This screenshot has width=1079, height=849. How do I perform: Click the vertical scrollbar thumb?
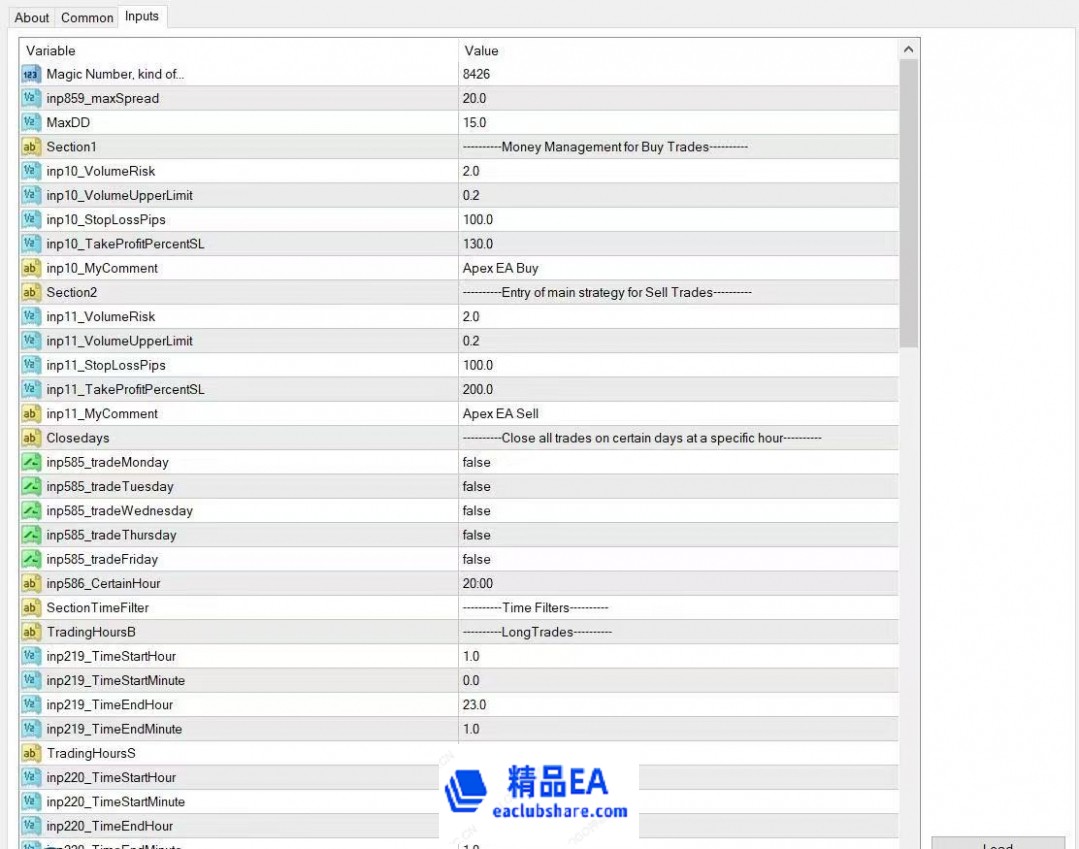pyautogui.click(x=908, y=200)
